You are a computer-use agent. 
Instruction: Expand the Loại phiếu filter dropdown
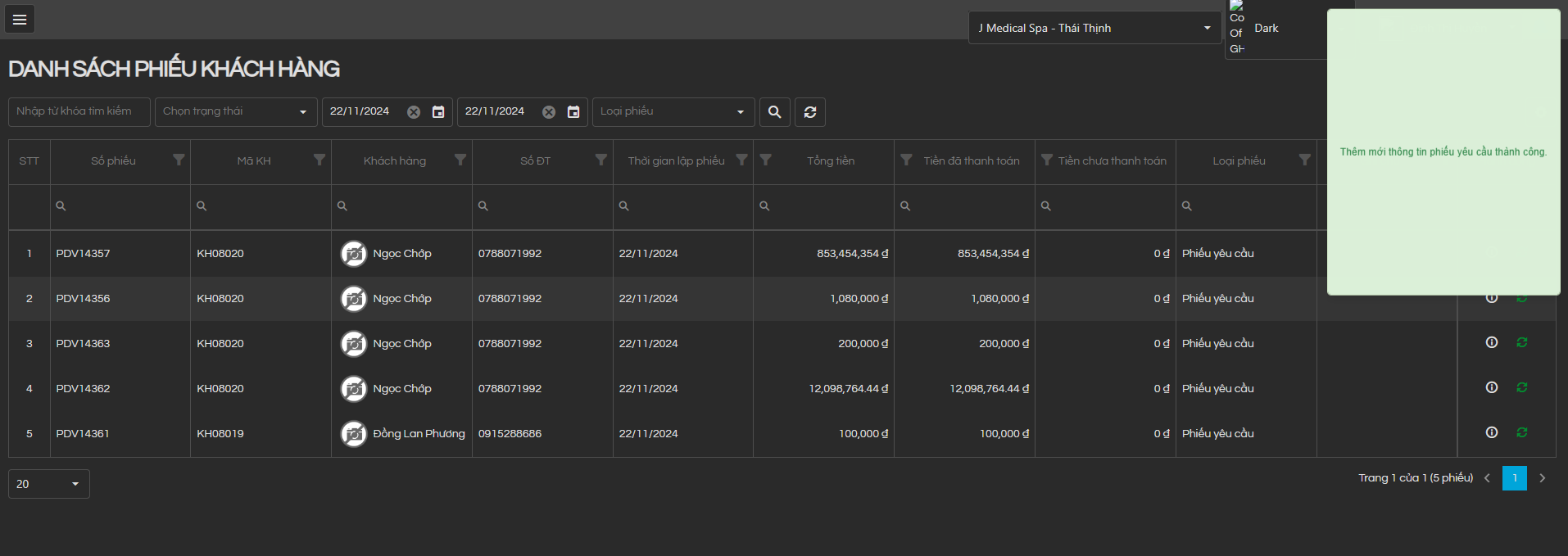(672, 112)
